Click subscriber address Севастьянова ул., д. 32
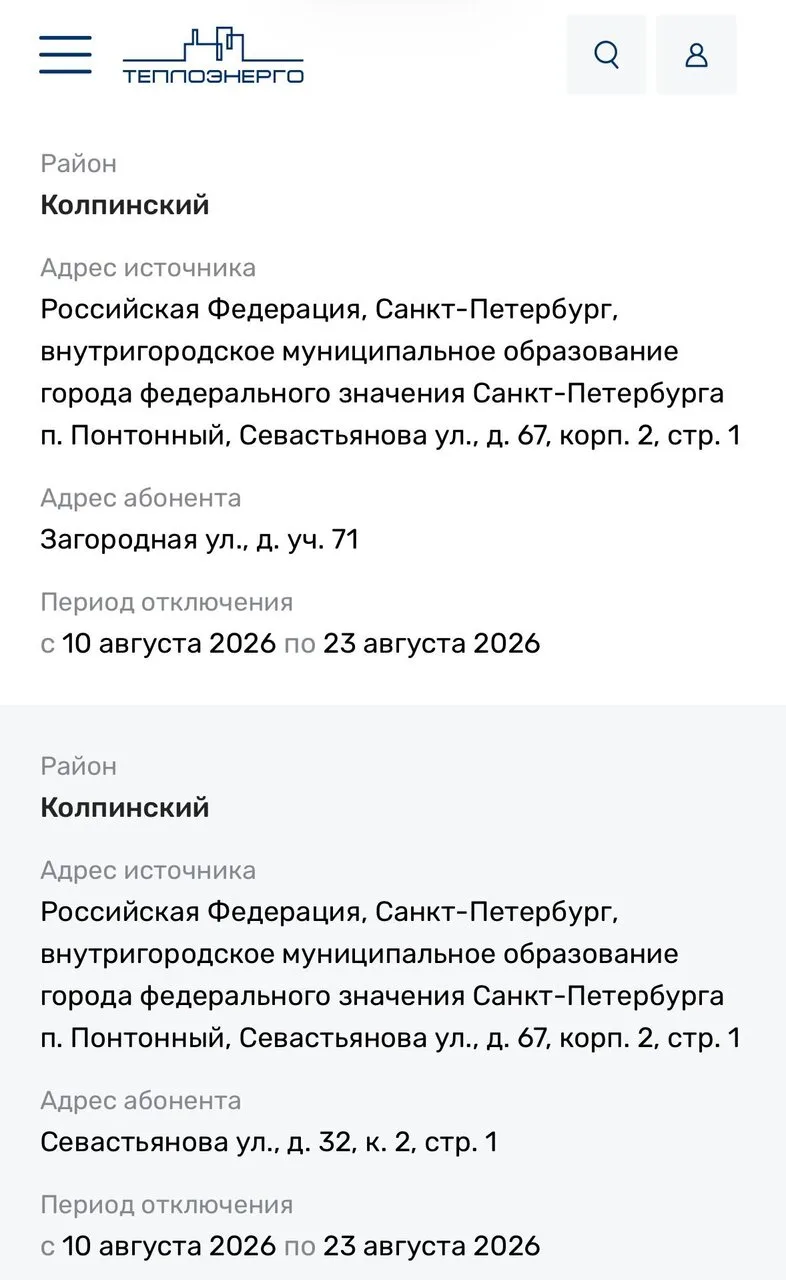 point(269,1142)
